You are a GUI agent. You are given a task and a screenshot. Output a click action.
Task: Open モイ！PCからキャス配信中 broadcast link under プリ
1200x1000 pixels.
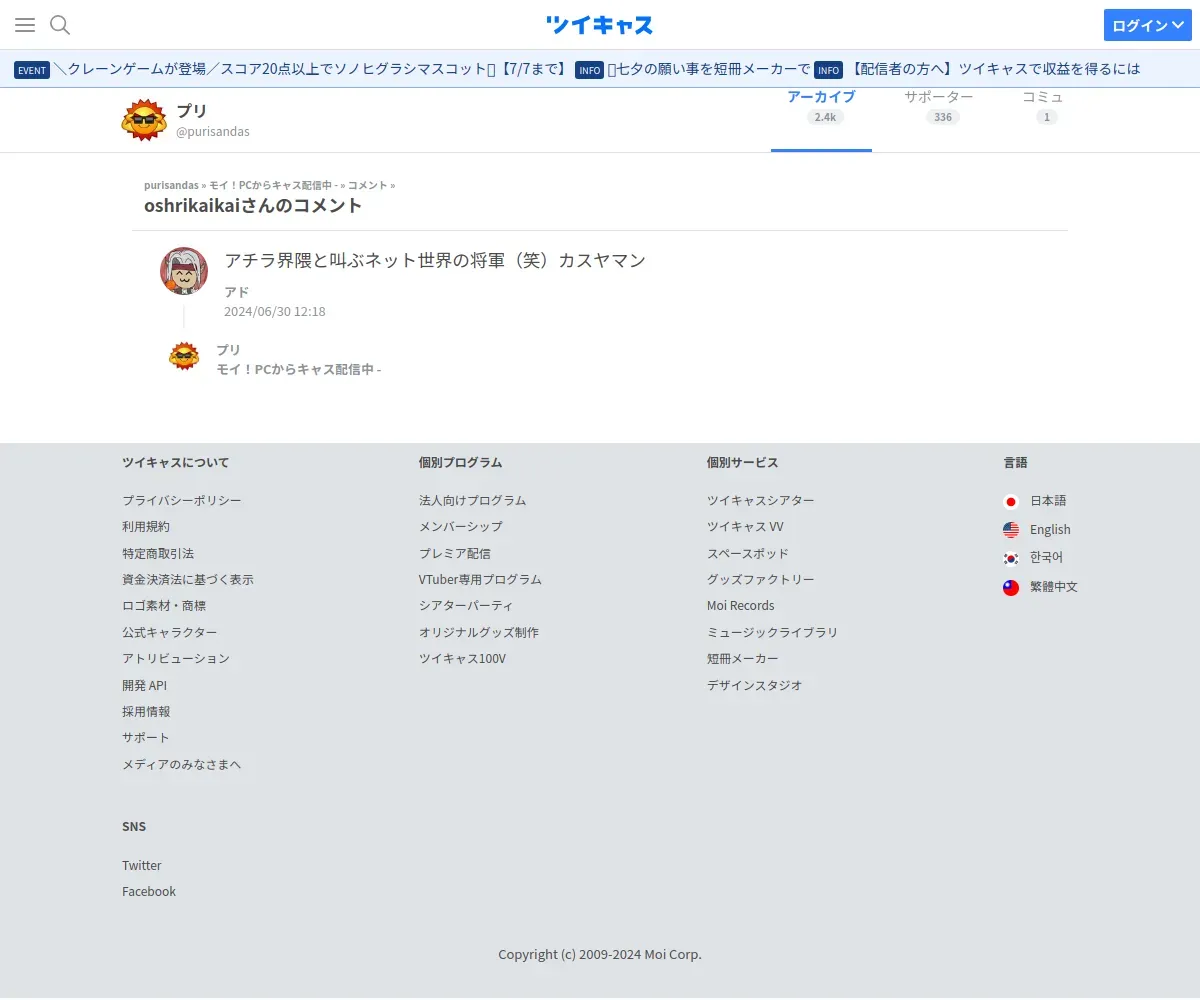299,369
